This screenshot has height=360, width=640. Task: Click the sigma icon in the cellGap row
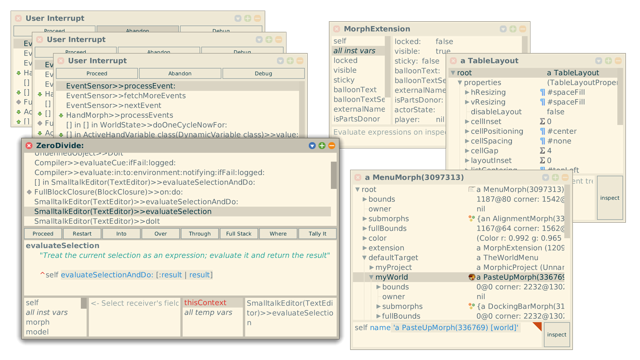542,151
